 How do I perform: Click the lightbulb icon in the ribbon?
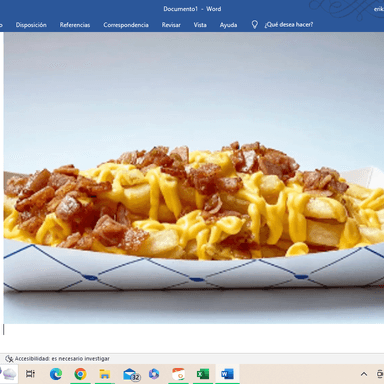click(x=254, y=25)
